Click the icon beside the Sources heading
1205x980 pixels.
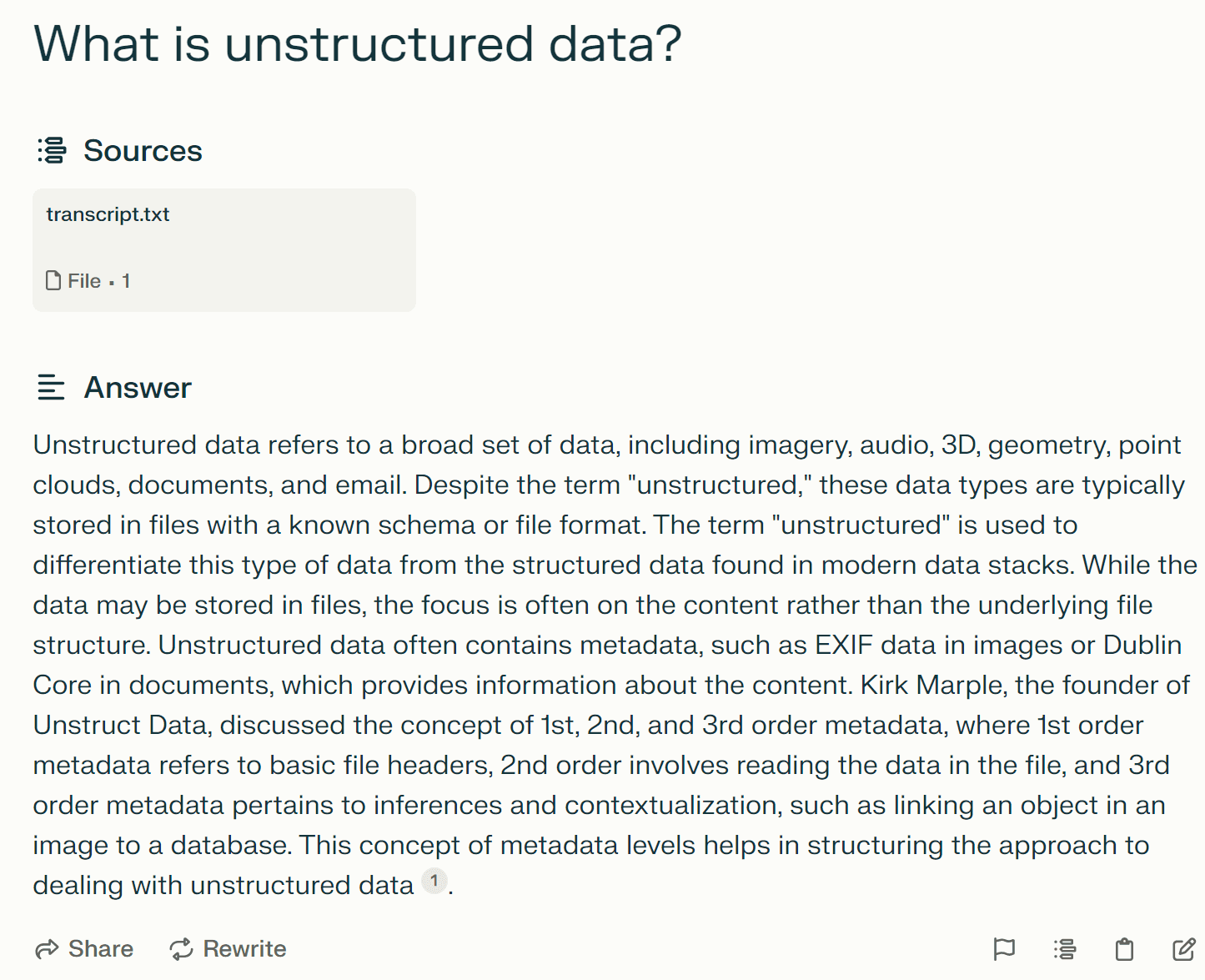point(52,151)
